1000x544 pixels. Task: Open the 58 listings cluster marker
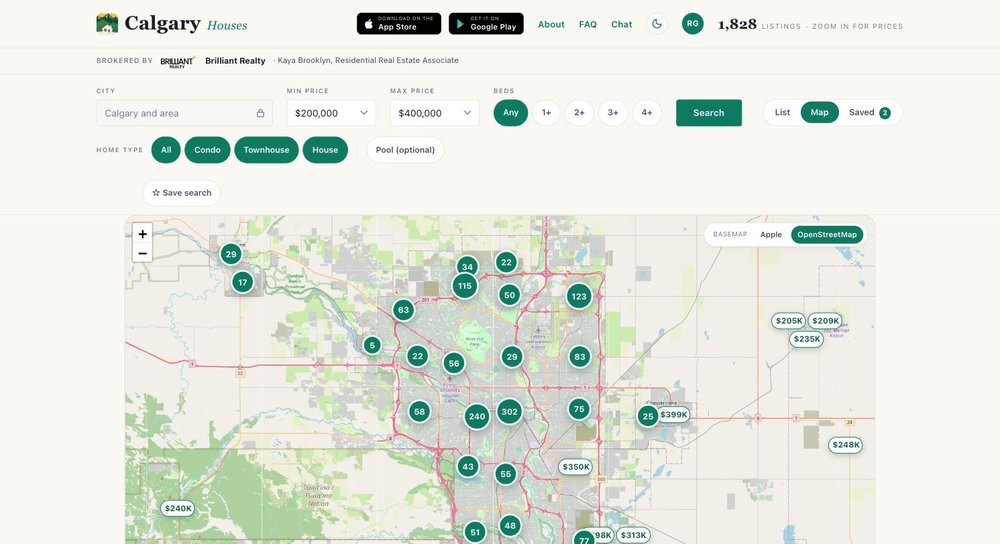(419, 412)
